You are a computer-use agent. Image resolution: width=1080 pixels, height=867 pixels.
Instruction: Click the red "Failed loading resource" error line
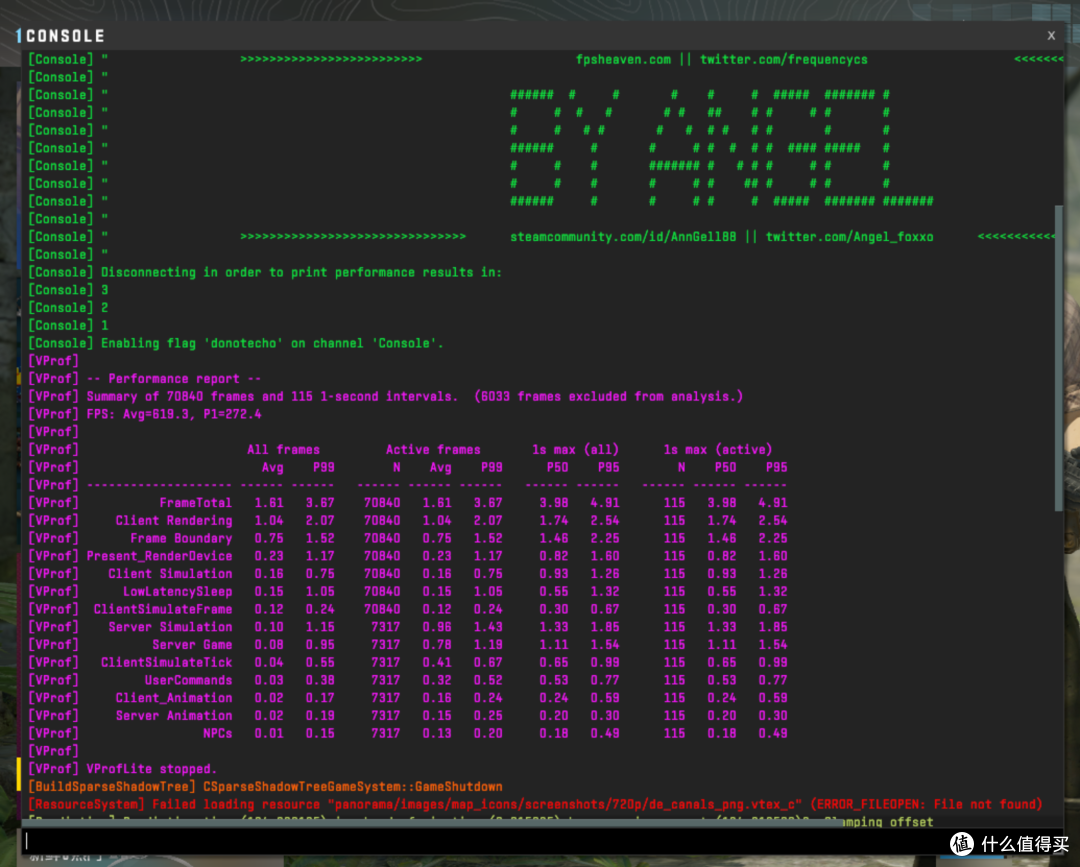(535, 804)
